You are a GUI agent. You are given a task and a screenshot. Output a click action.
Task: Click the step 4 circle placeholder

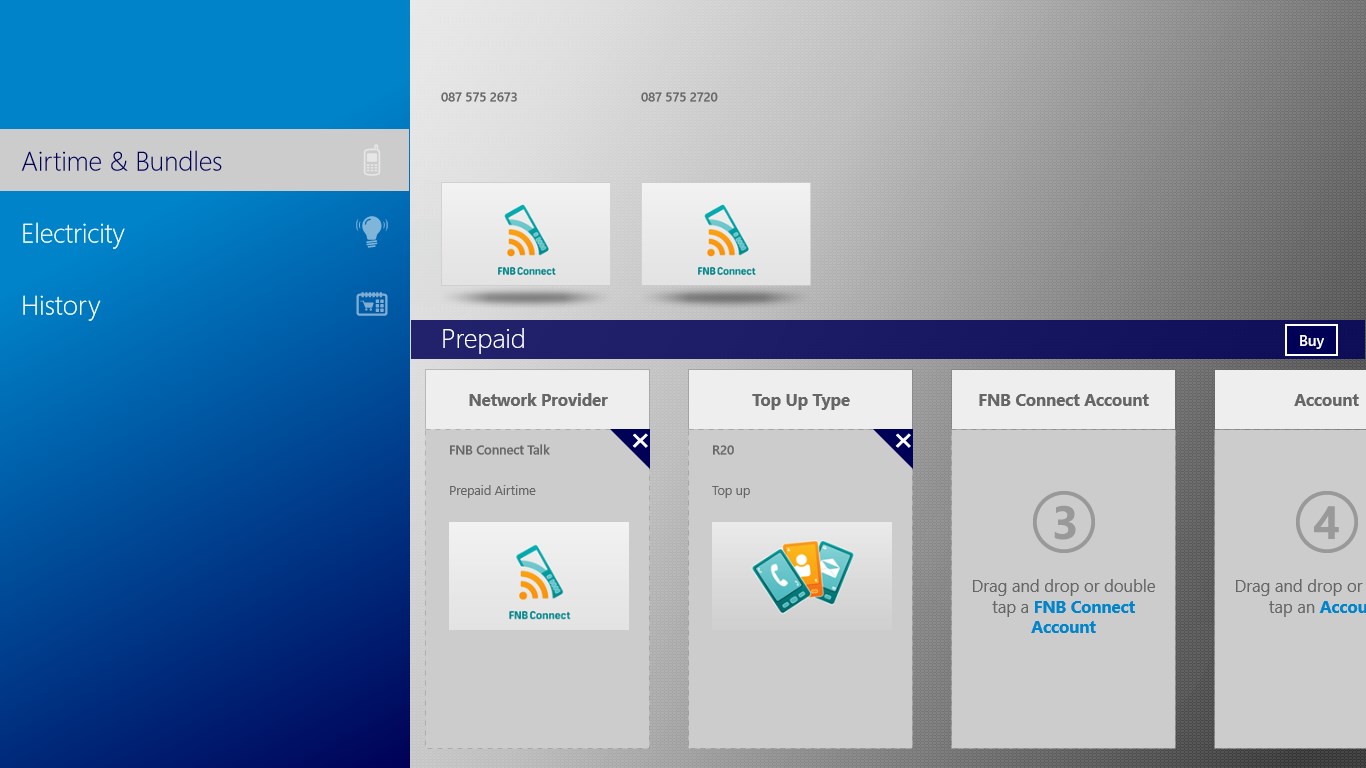tap(1327, 522)
